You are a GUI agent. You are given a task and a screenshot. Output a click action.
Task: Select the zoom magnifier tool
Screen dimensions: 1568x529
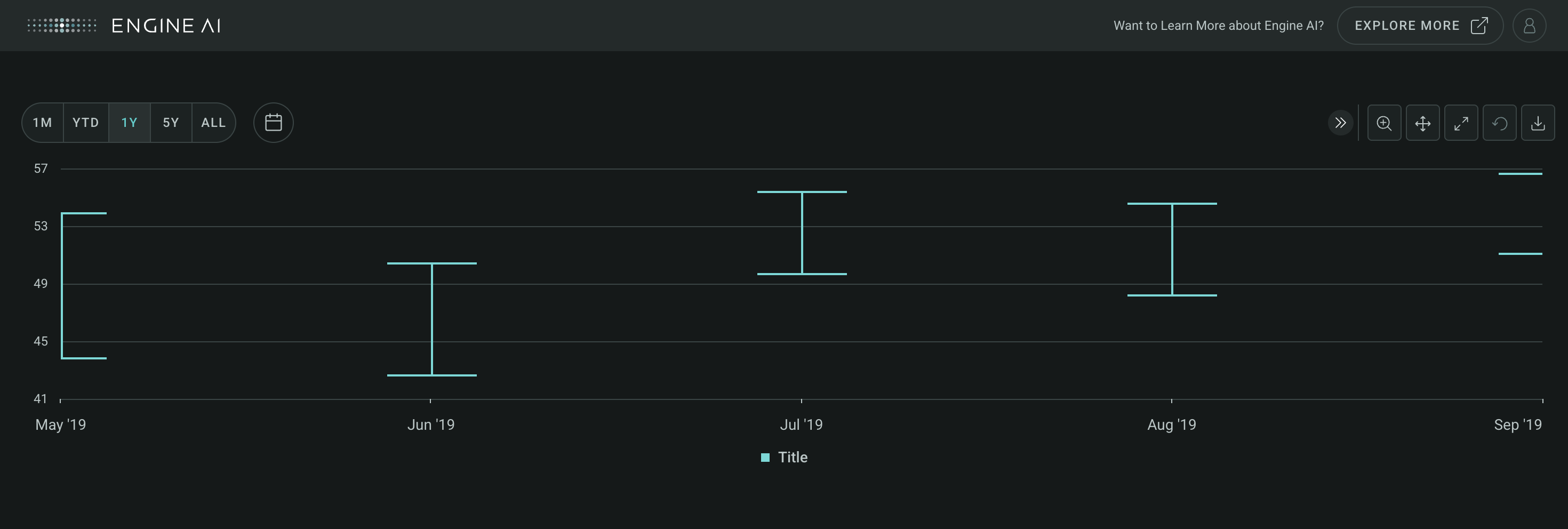(x=1384, y=123)
